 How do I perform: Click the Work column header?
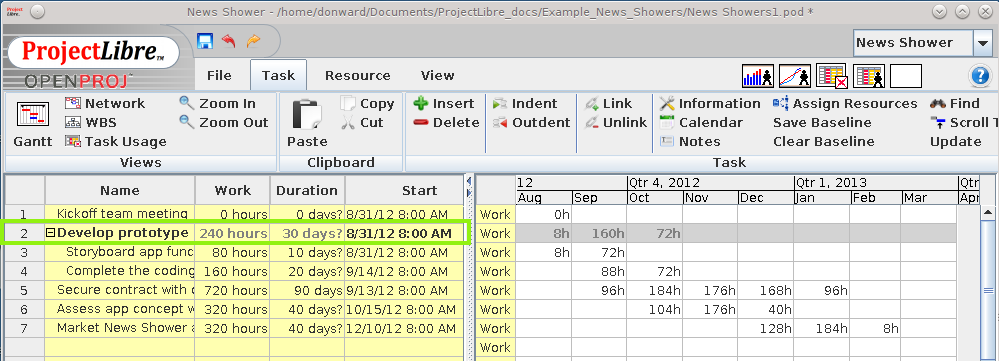(x=233, y=190)
